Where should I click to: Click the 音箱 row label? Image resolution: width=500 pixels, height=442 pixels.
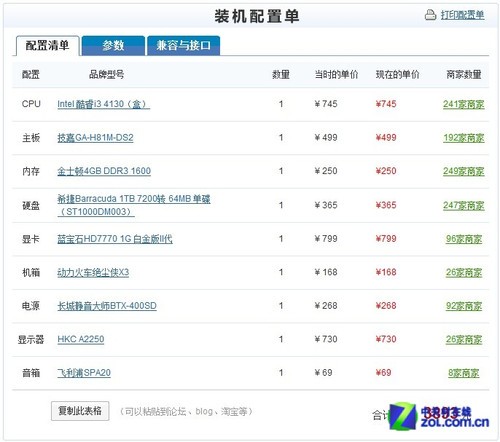pyautogui.click(x=31, y=373)
